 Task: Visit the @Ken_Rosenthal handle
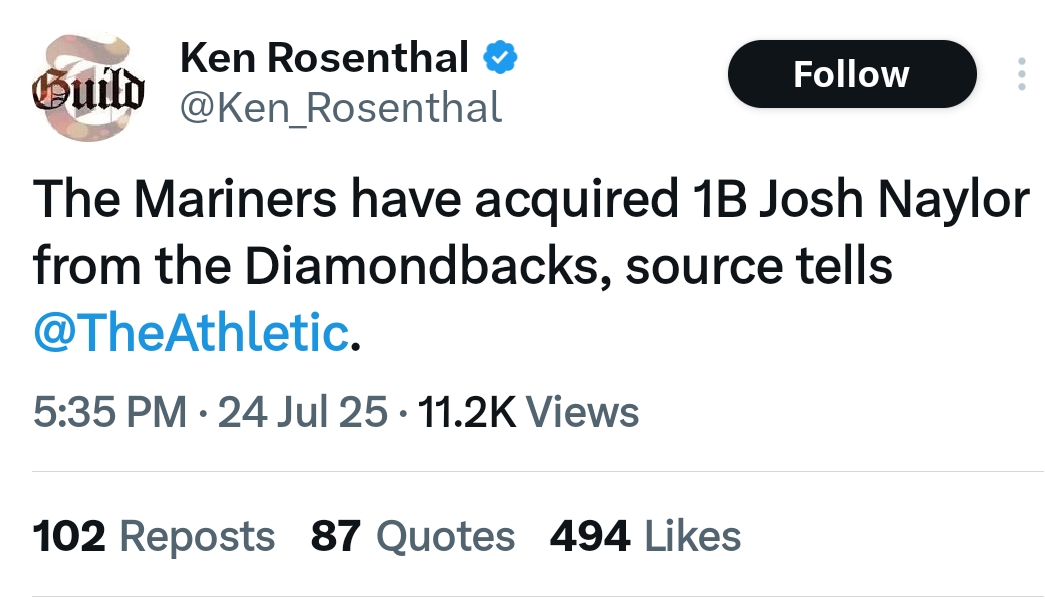point(341,109)
